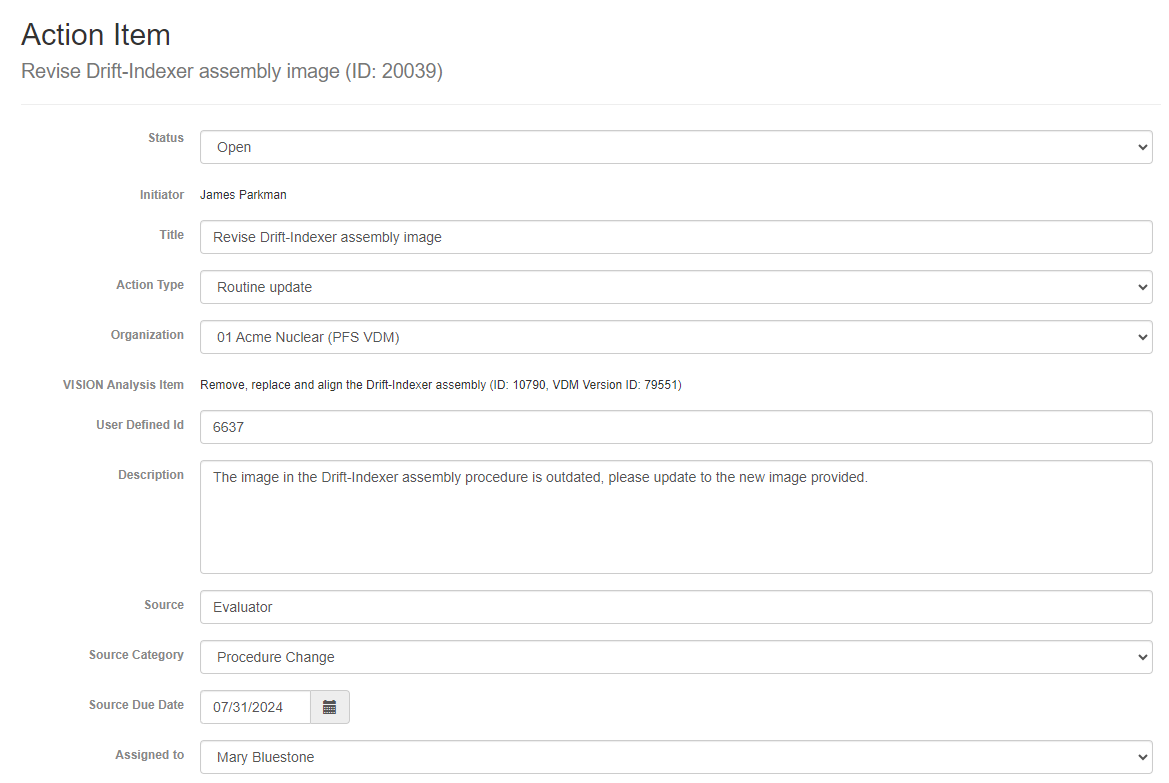The width and height of the screenshot is (1169, 783).
Task: Select the Source field containing Evaluator
Action: coord(675,607)
